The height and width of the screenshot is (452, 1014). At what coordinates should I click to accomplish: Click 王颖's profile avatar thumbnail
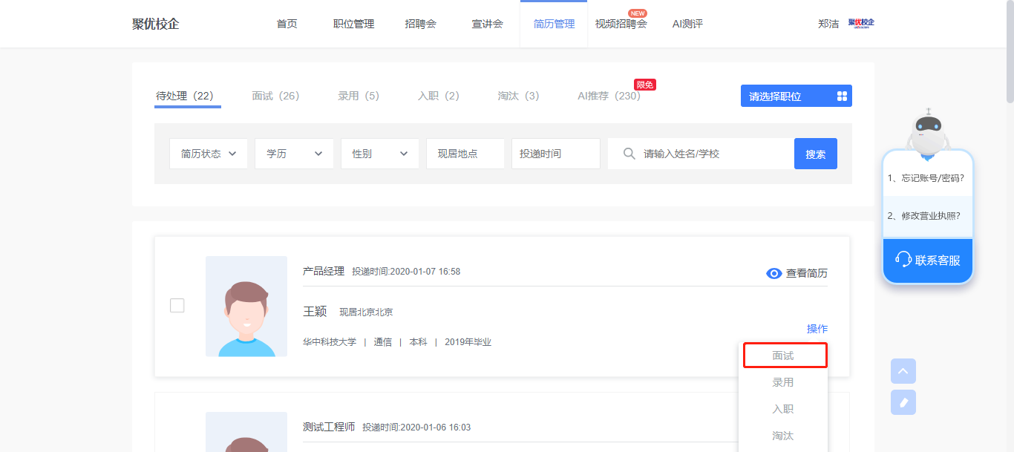[x=246, y=306]
